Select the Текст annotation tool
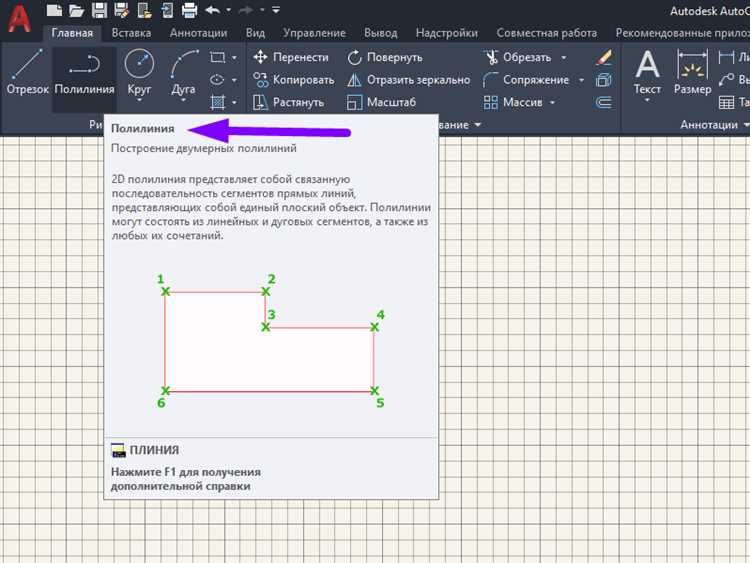Screen dimensions: 750x563 pos(647,72)
